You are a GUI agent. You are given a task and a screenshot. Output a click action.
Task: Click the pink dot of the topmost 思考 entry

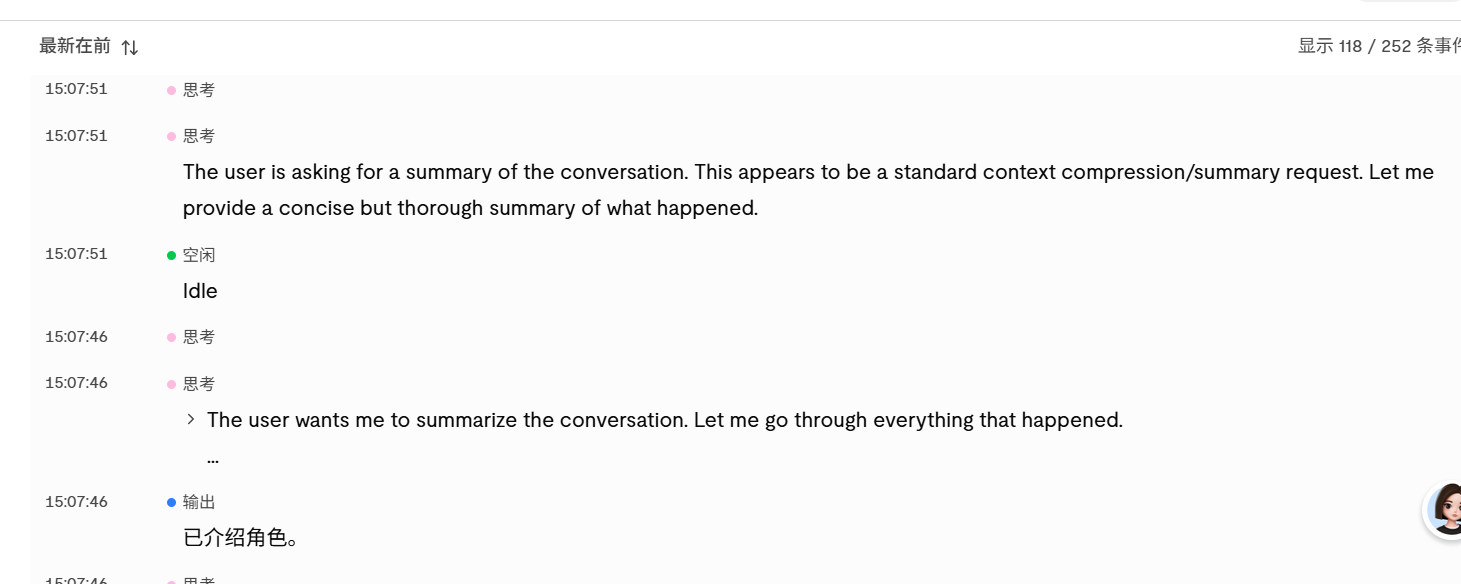tap(171, 90)
